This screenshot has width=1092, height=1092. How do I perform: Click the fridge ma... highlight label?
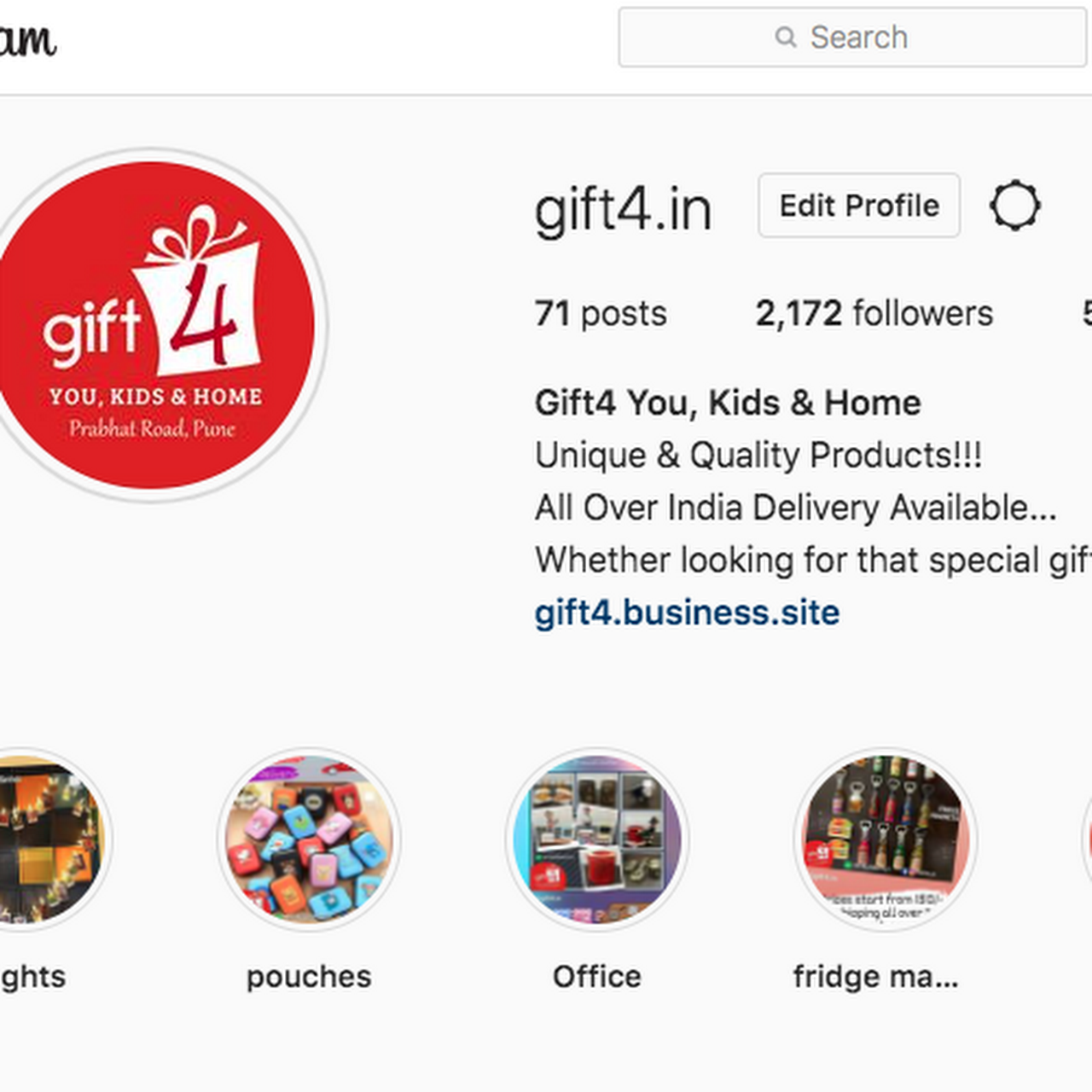(876, 976)
